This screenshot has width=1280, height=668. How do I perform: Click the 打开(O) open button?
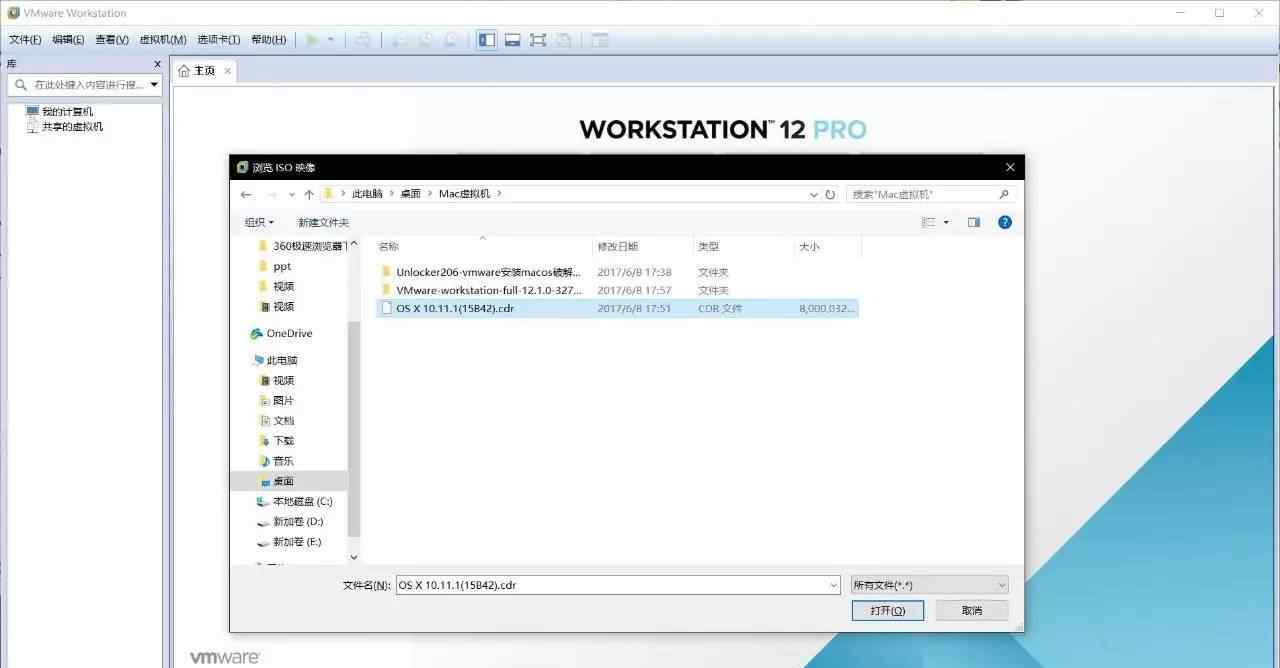click(x=887, y=610)
